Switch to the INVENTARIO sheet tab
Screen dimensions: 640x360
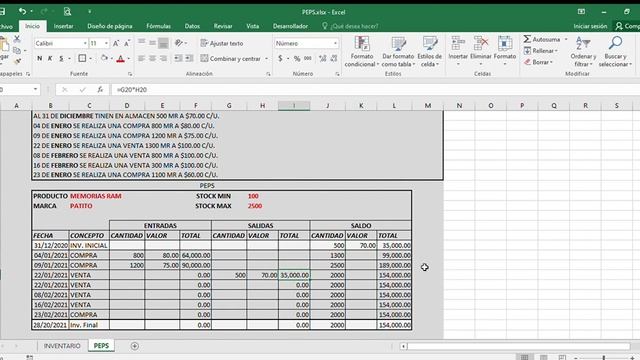62,346
